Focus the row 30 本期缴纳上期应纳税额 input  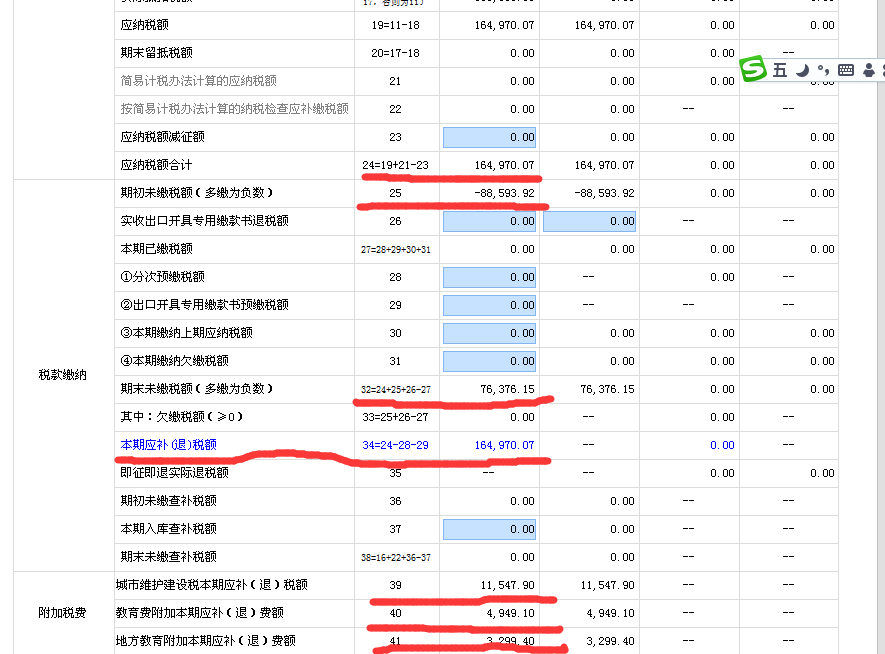(488, 333)
